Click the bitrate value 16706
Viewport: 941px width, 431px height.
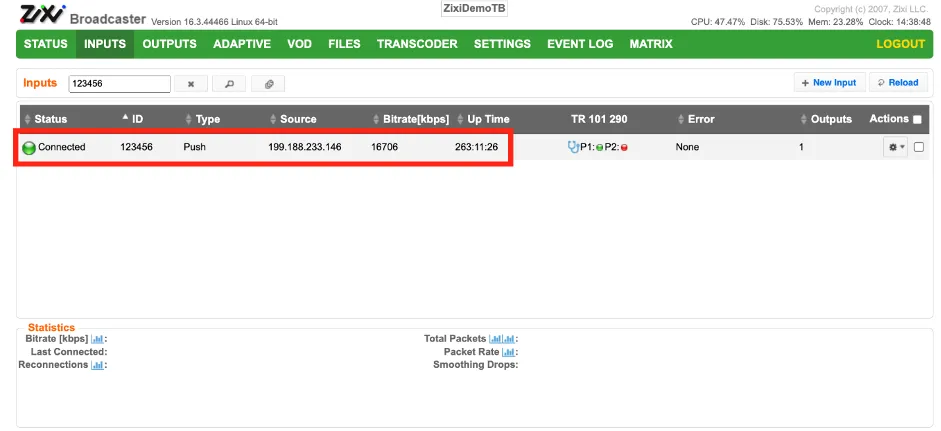click(x=385, y=147)
